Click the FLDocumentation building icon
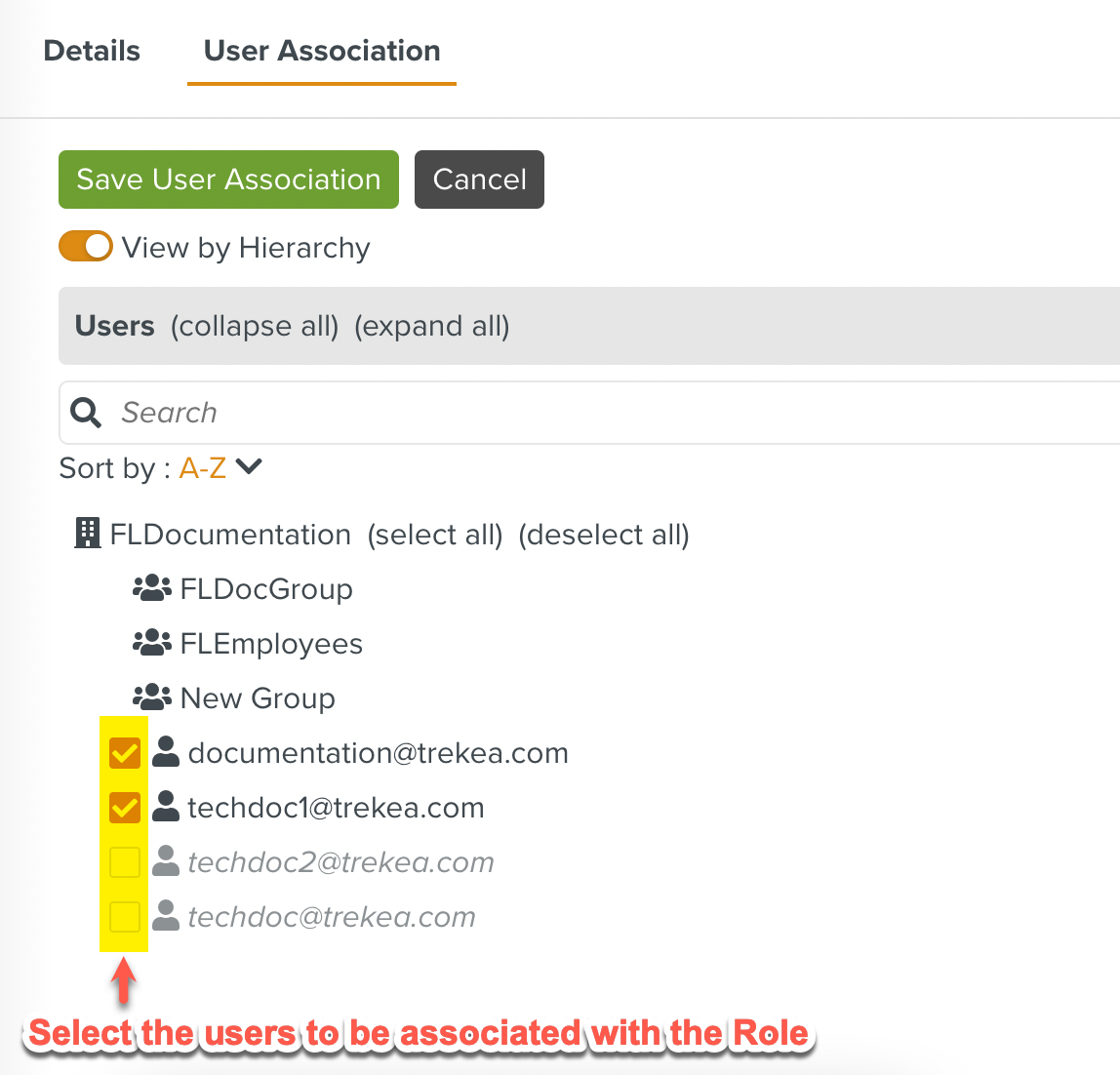Screen dimensions: 1120x1075 pyautogui.click(x=88, y=534)
